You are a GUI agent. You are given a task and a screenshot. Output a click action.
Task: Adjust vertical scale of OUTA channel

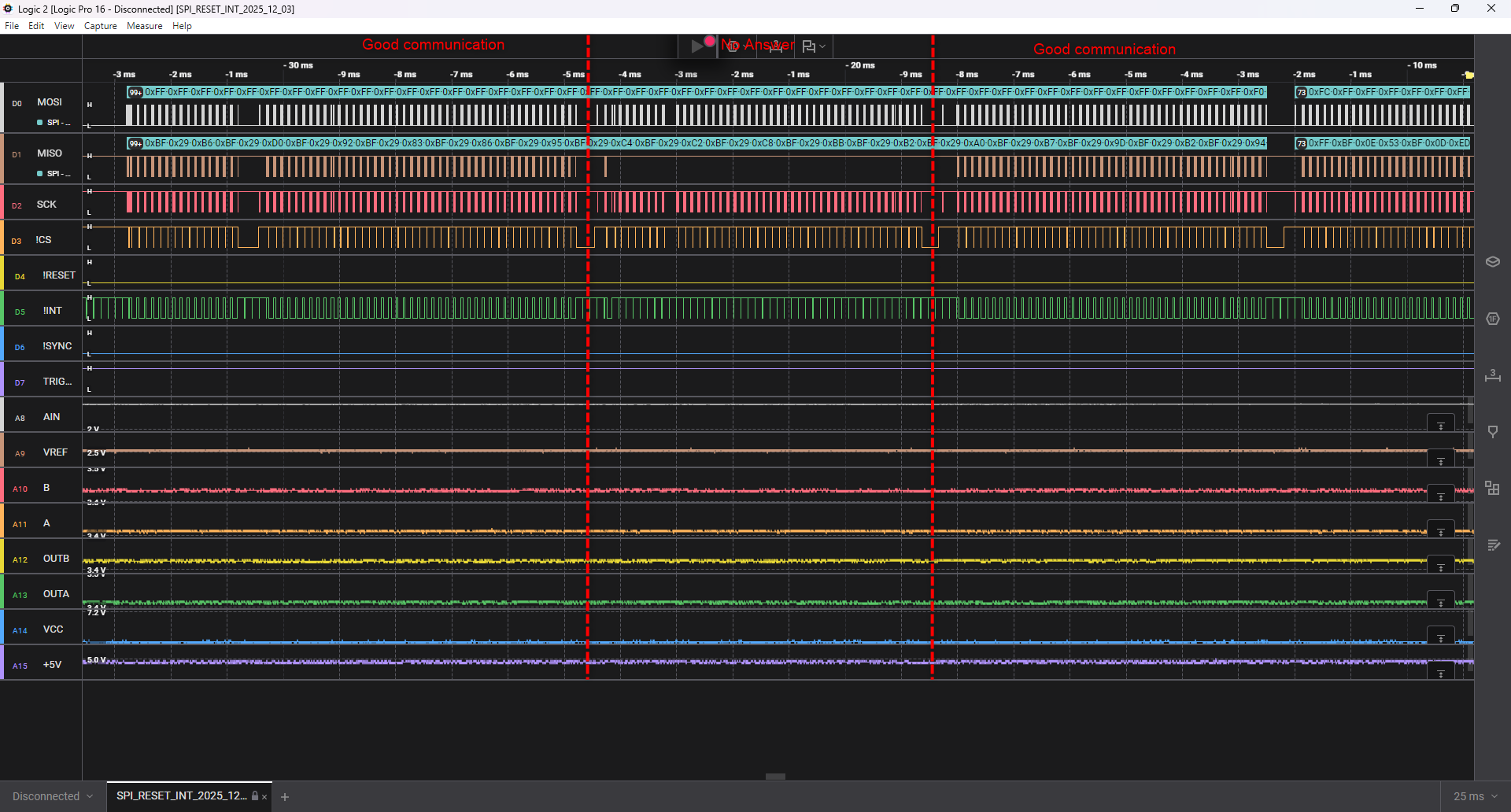[1441, 601]
